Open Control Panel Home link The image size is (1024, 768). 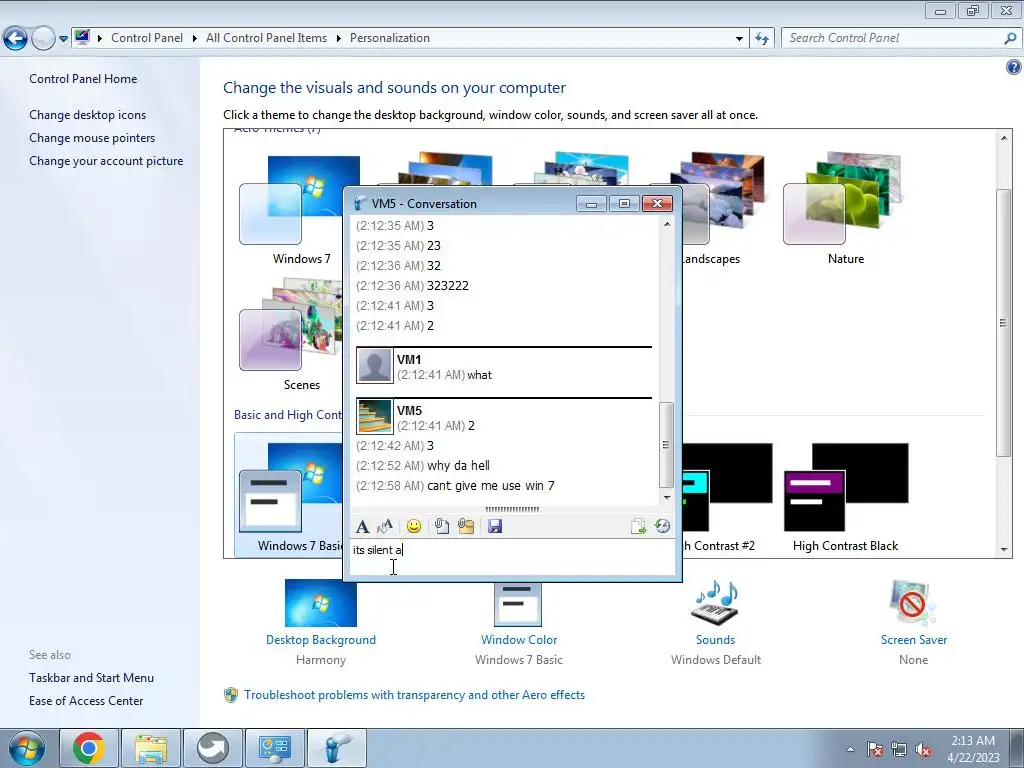tap(83, 79)
